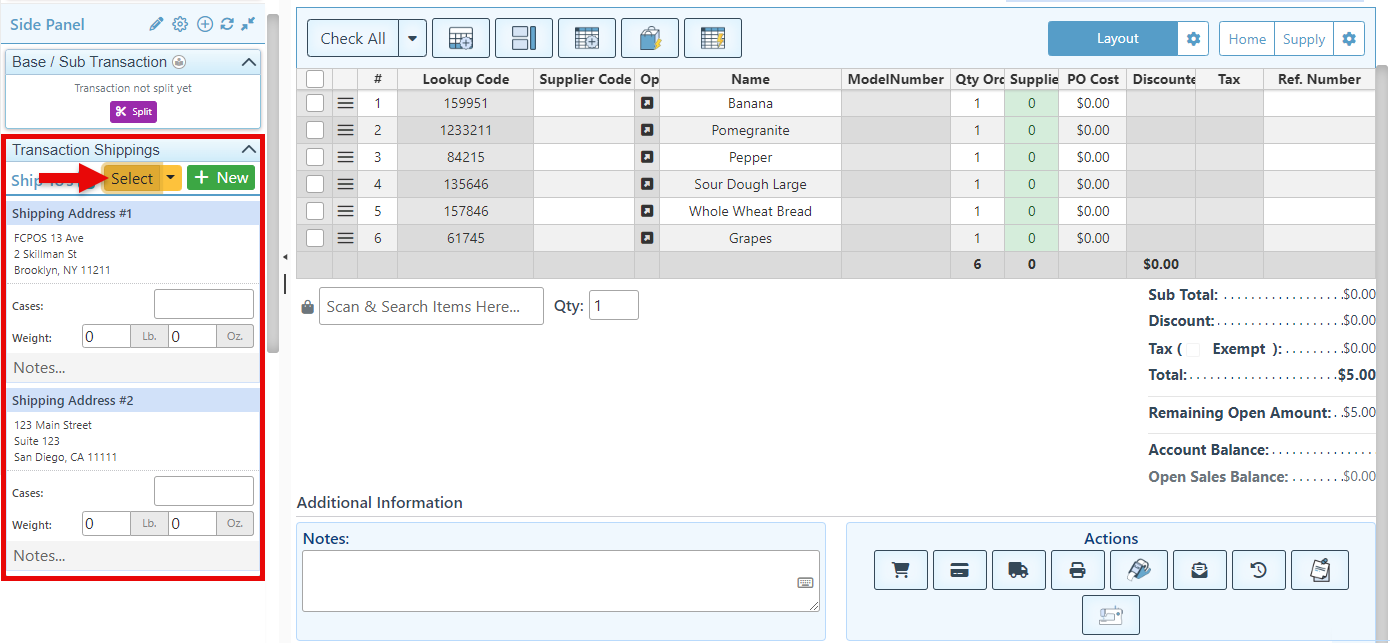Check the Tax Exempt checkbox

coord(1193,349)
